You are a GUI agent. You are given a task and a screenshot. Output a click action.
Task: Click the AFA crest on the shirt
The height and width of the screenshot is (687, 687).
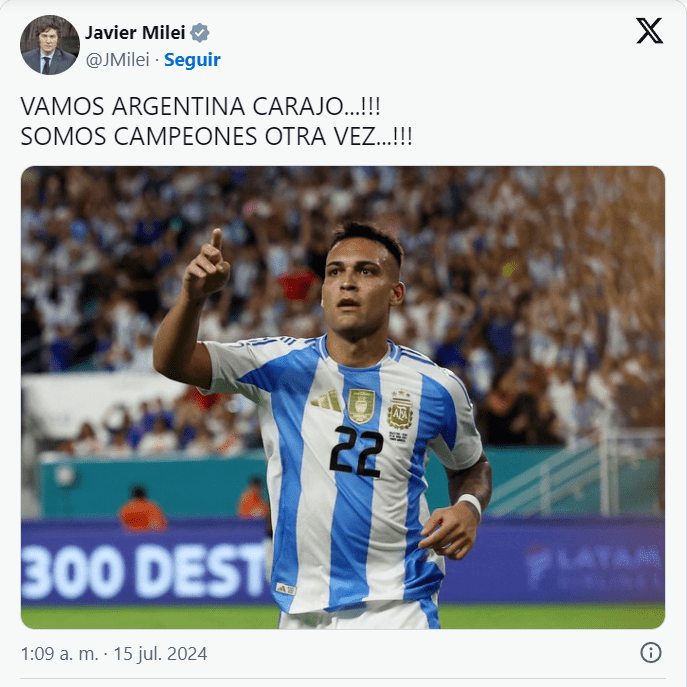coord(400,411)
